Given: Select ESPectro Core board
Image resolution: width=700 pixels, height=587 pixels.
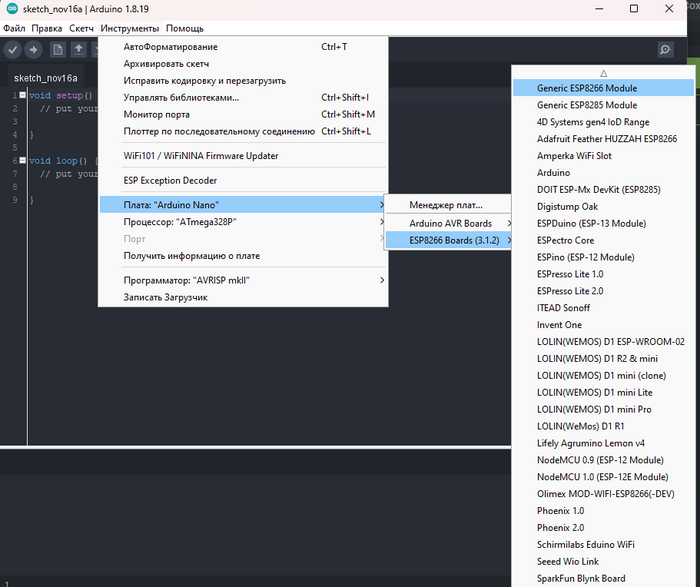Looking at the screenshot, I should (x=604, y=240).
